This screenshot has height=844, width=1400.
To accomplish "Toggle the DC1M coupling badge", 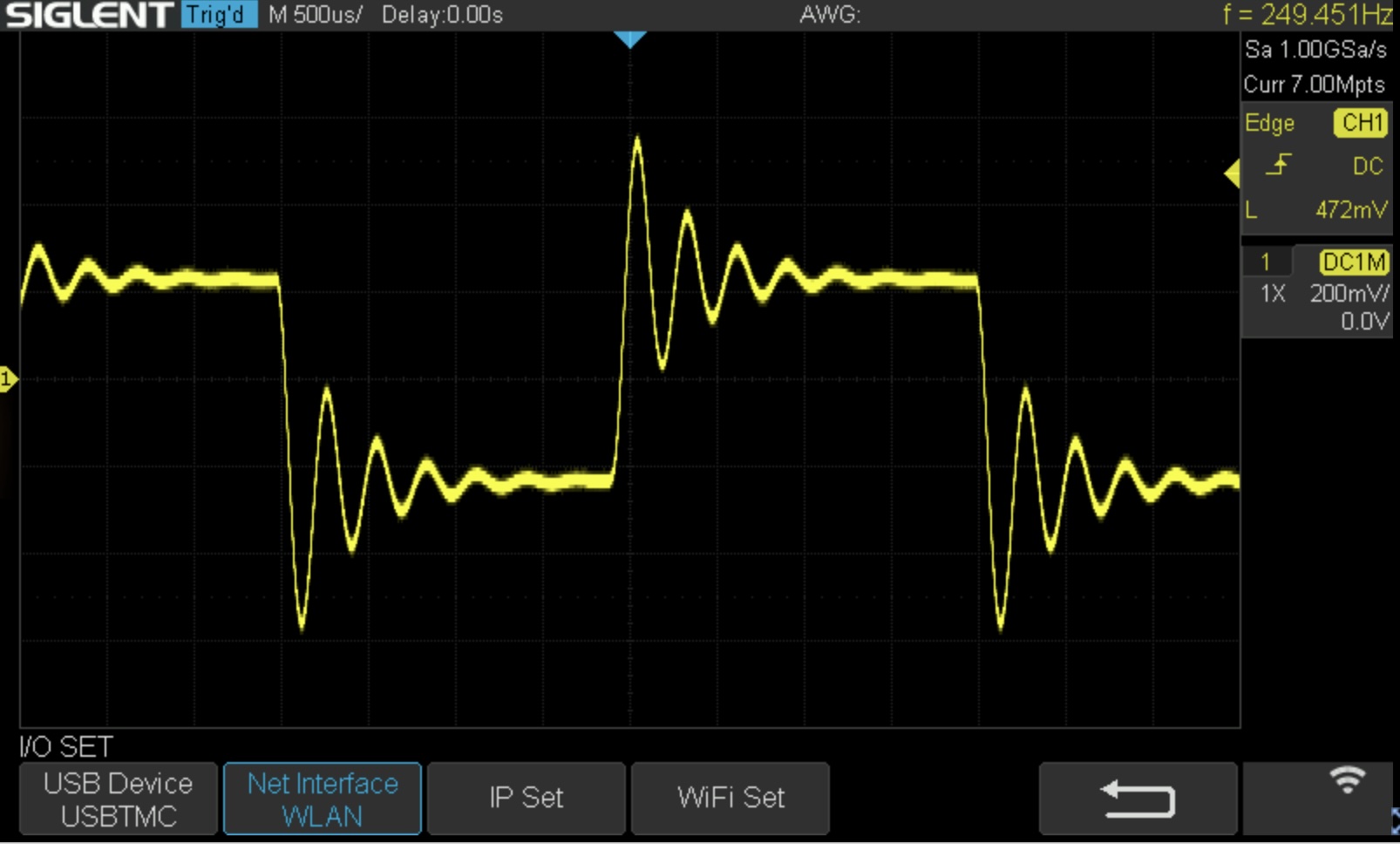I will coord(1353,262).
